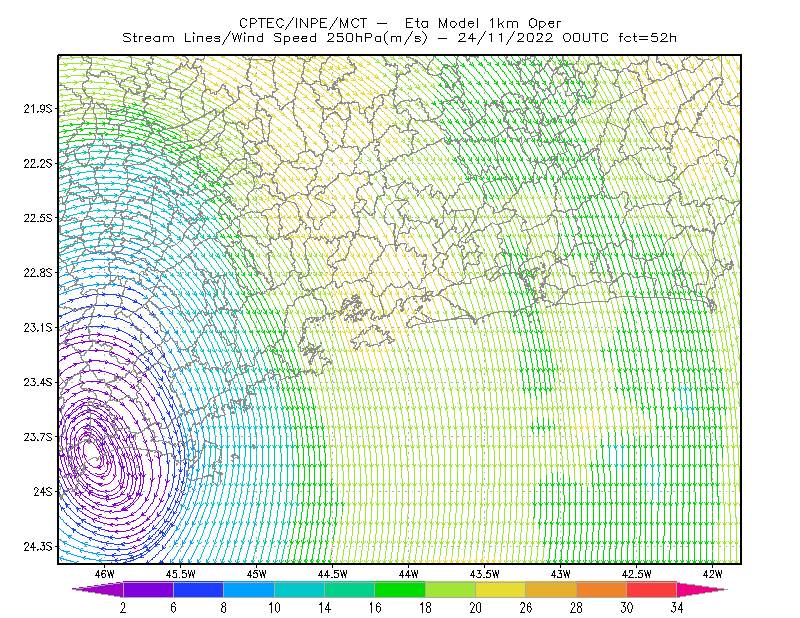Click the fct=52h forecast label
Image resolution: width=800 pixels, height=618 pixels.
[647, 38]
